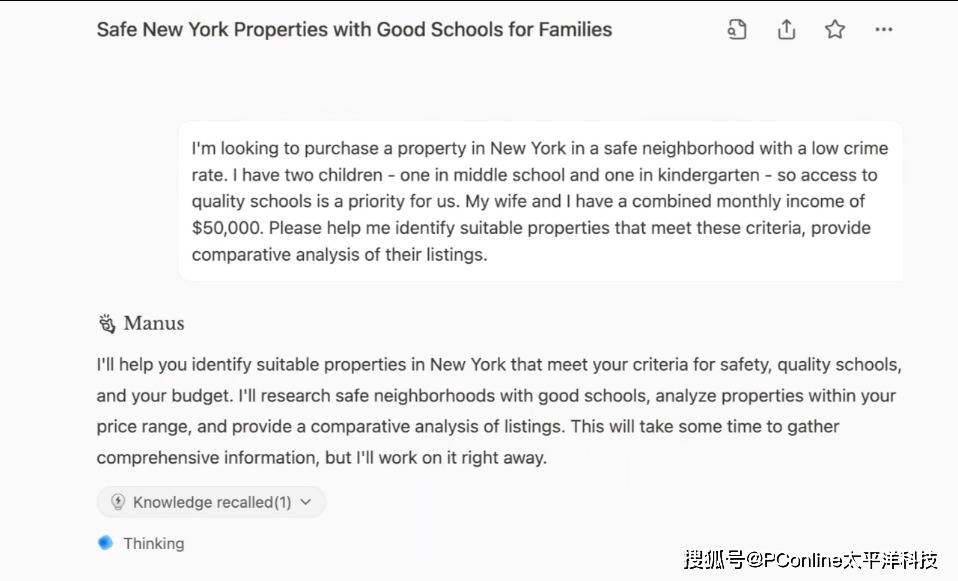This screenshot has height=581, width=958.
Task: Click "comparative analysis of their listings" in user message
Action: (x=339, y=255)
